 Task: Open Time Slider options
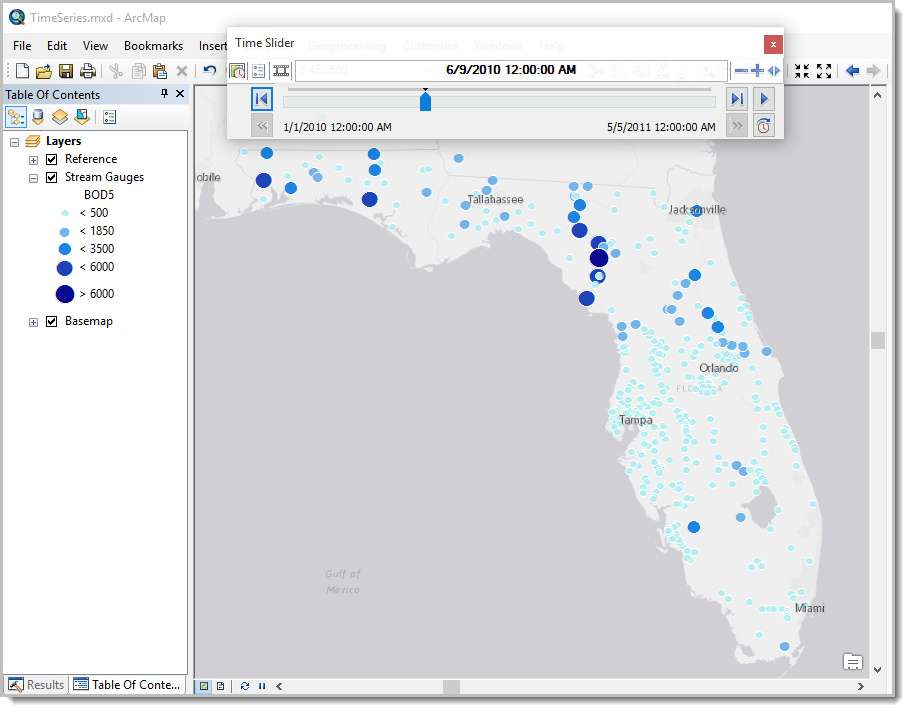pos(259,71)
